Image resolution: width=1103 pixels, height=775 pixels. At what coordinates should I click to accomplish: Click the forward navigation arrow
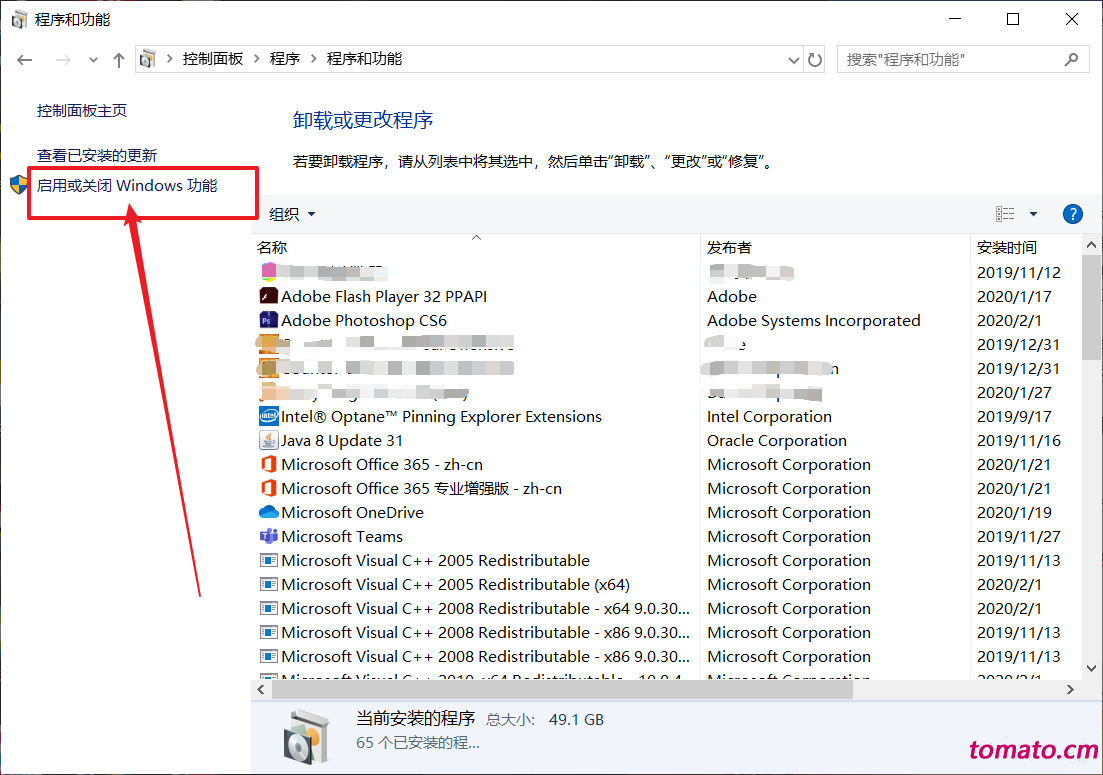pyautogui.click(x=63, y=60)
